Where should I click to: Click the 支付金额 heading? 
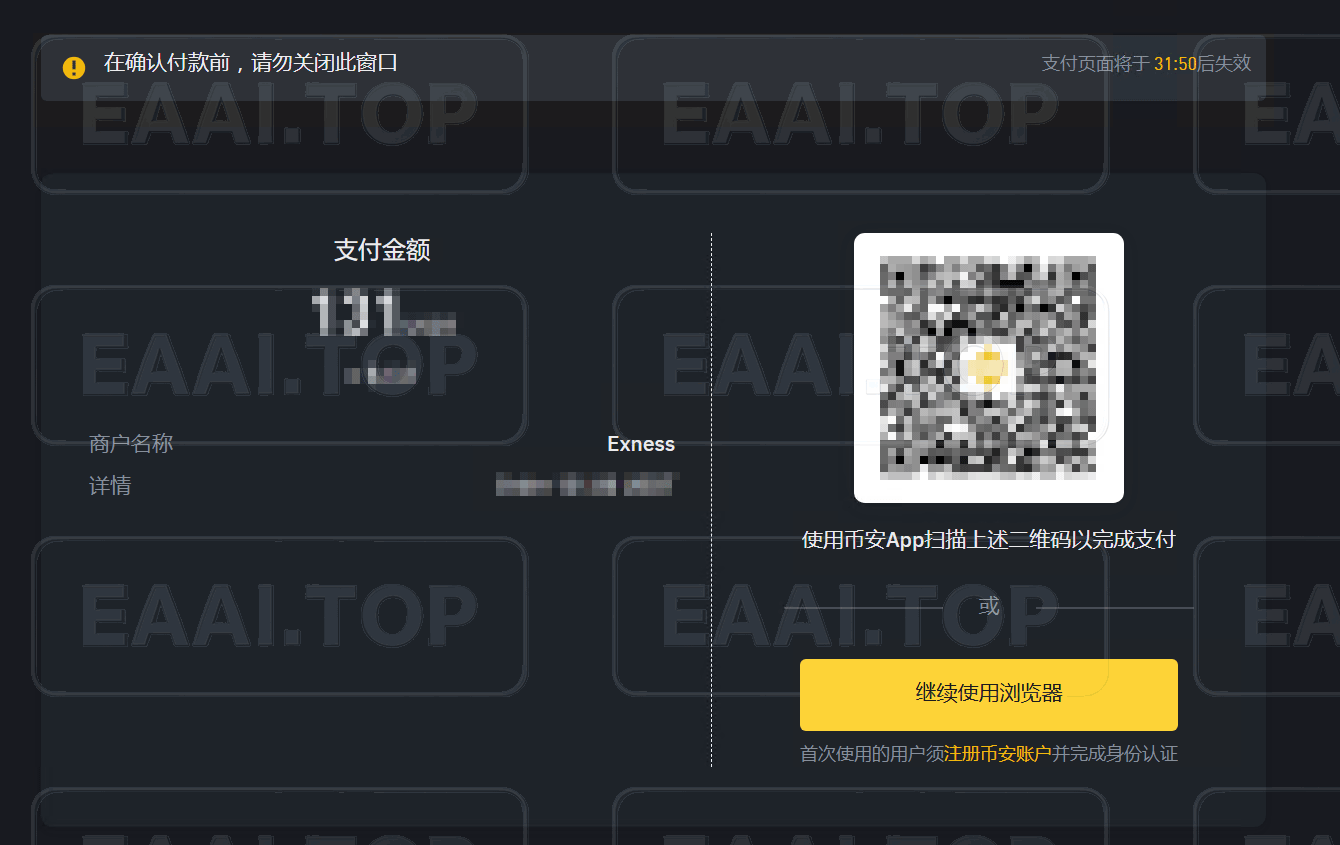(x=382, y=250)
